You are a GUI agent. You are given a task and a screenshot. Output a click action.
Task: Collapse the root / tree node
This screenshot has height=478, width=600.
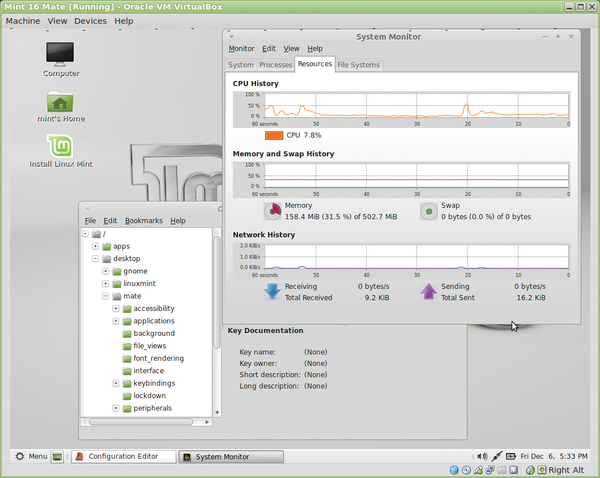click(86, 233)
